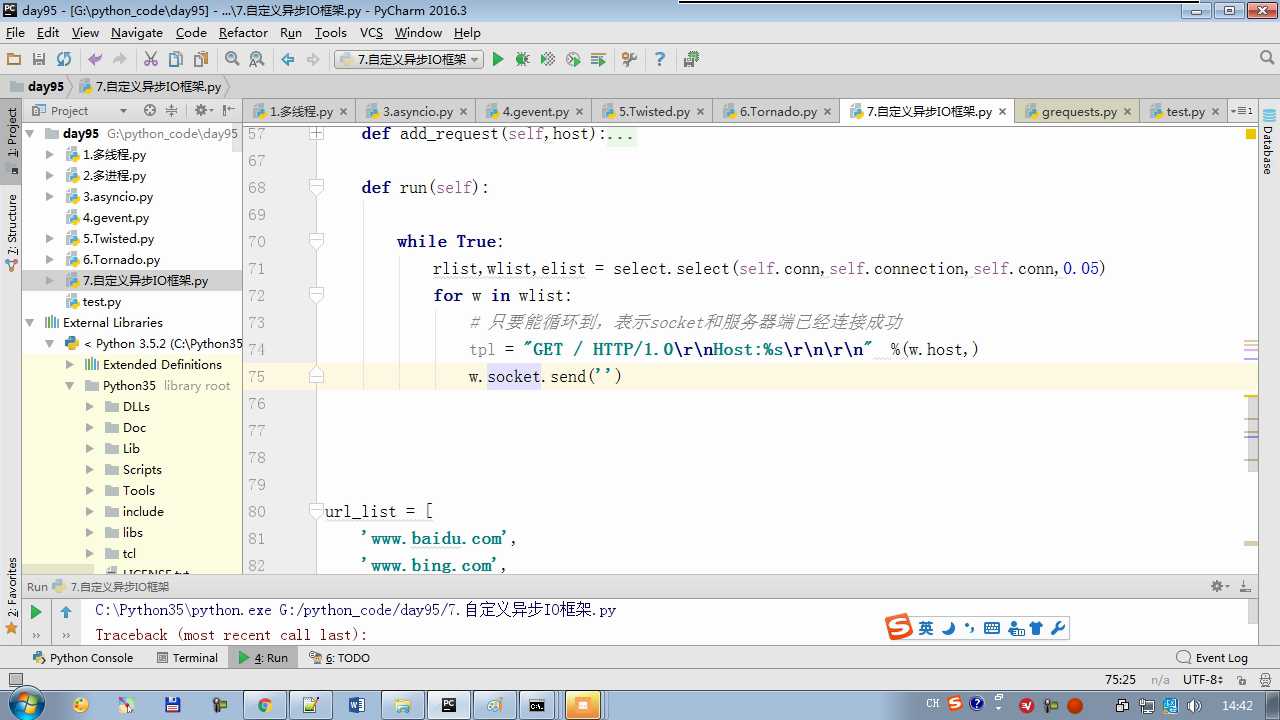Switch to grequests.py editor tab
This screenshot has height=720, width=1280.
point(1079,111)
